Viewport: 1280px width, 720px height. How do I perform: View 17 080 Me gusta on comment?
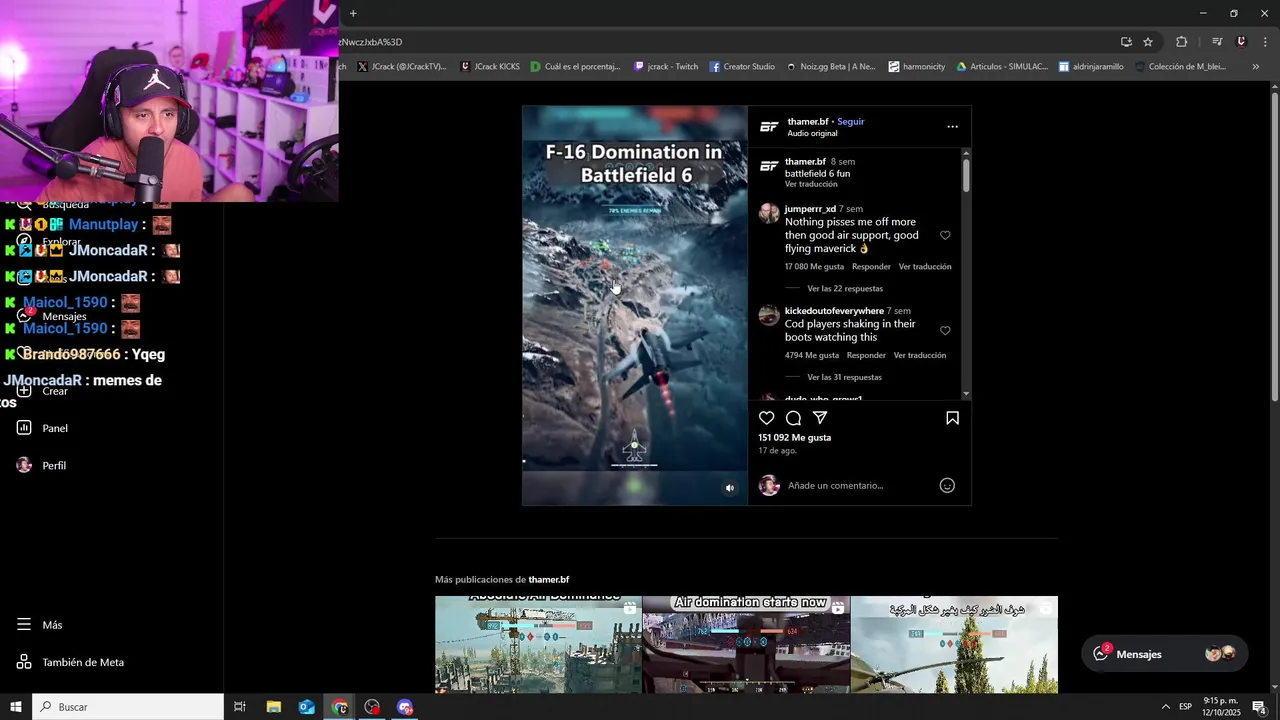[x=814, y=267]
